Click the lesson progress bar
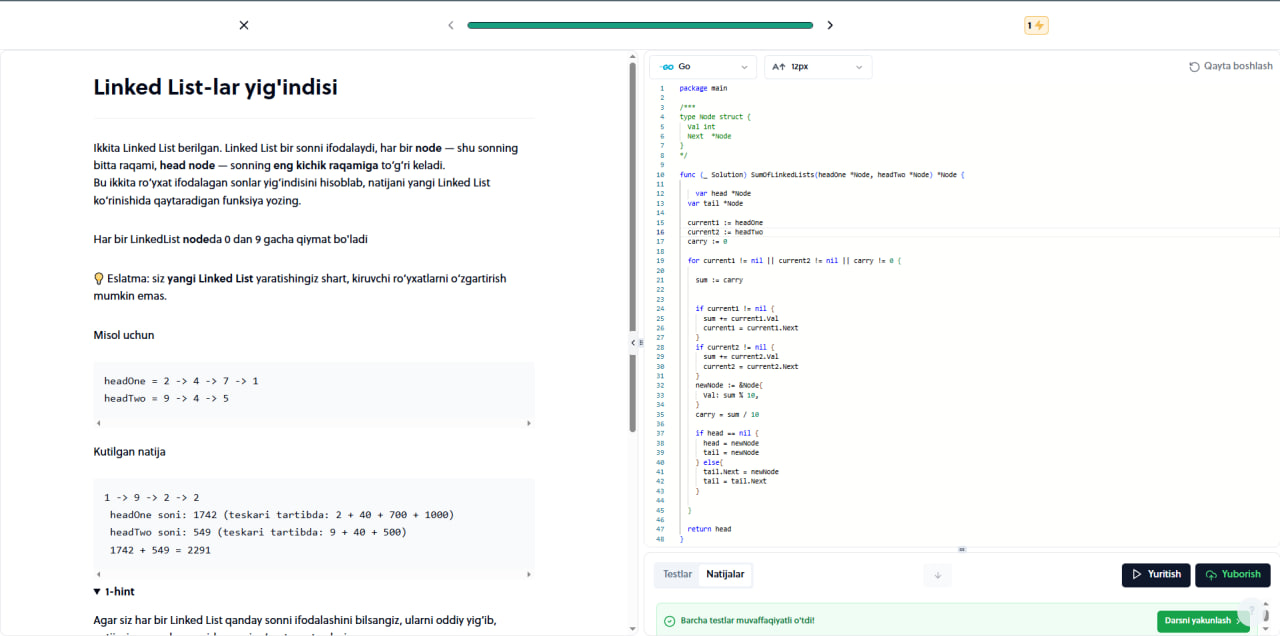Viewport: 1280px width, 636px height. point(640,25)
